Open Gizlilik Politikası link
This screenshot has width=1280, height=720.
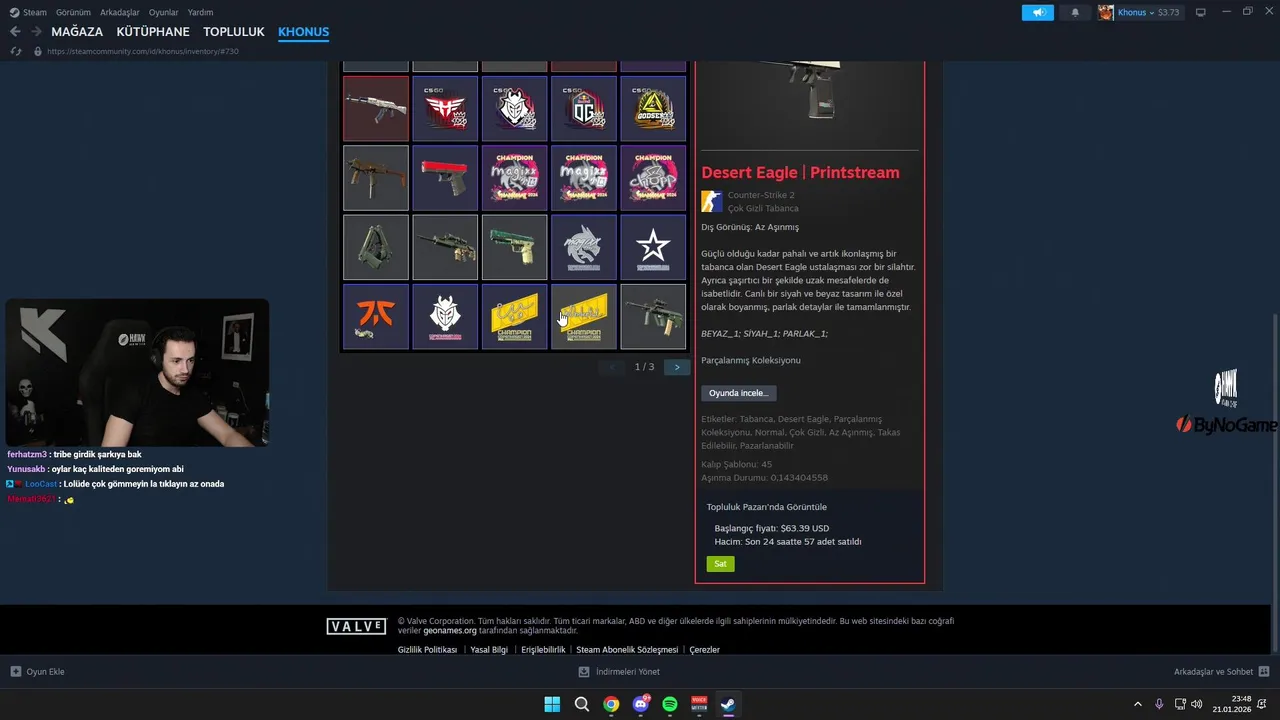[x=427, y=650]
